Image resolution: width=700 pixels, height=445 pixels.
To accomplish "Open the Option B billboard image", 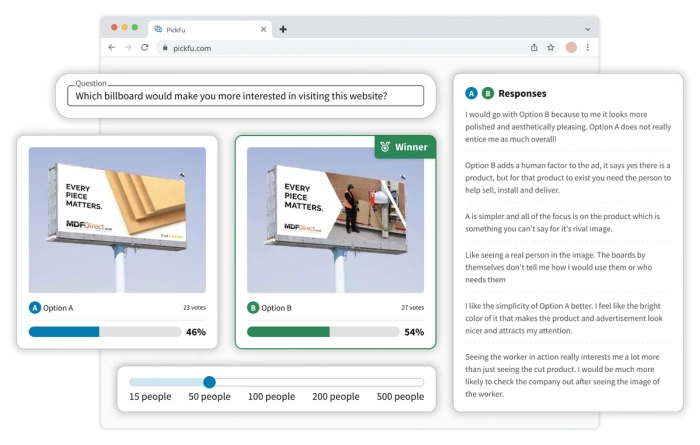I will coord(335,220).
